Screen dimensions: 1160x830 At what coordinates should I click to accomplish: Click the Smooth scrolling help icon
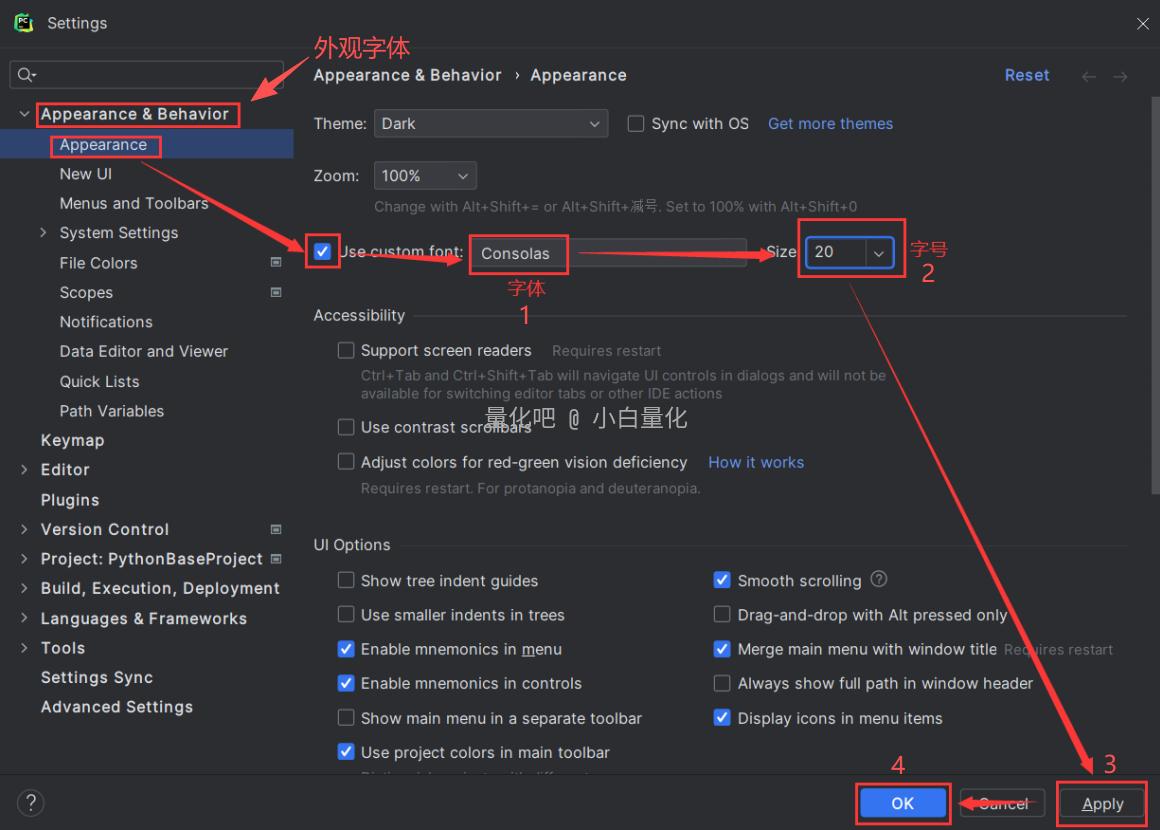(x=879, y=579)
